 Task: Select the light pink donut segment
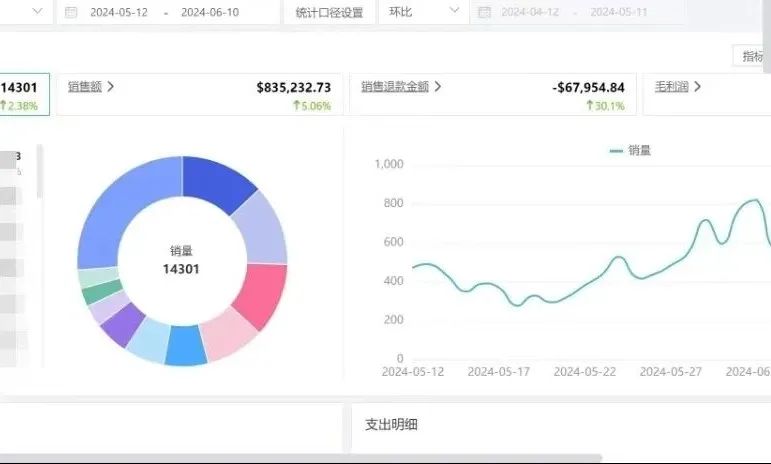(x=227, y=337)
